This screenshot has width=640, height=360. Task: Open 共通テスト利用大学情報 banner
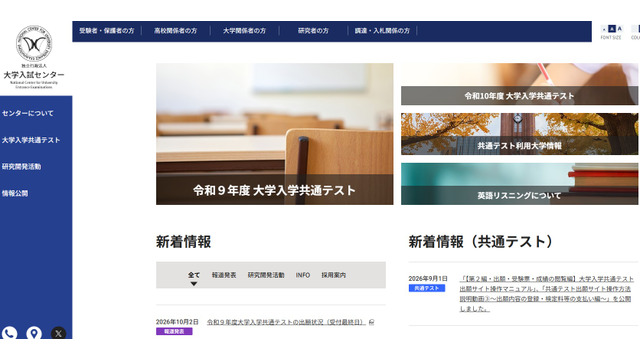click(519, 134)
